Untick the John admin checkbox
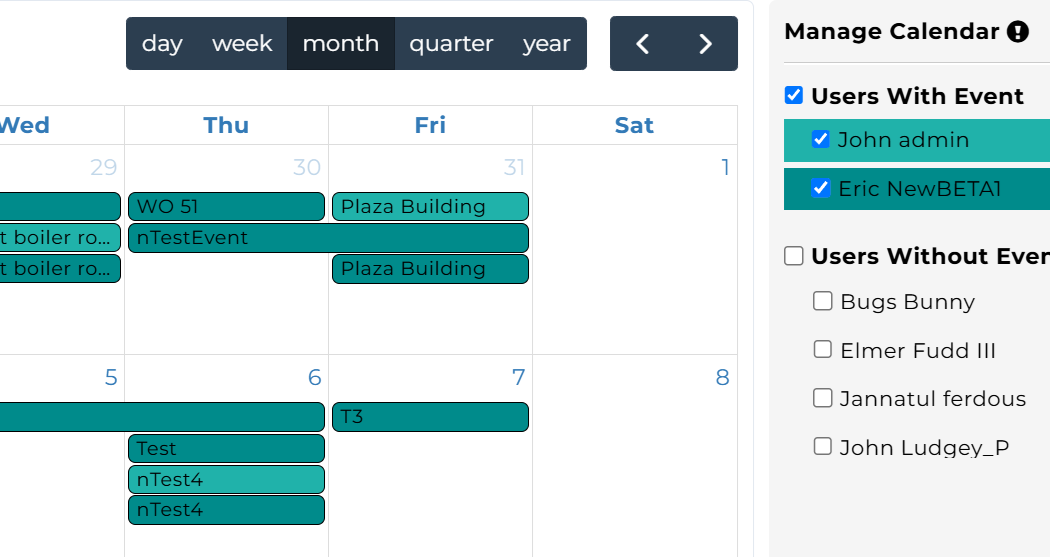 (820, 139)
